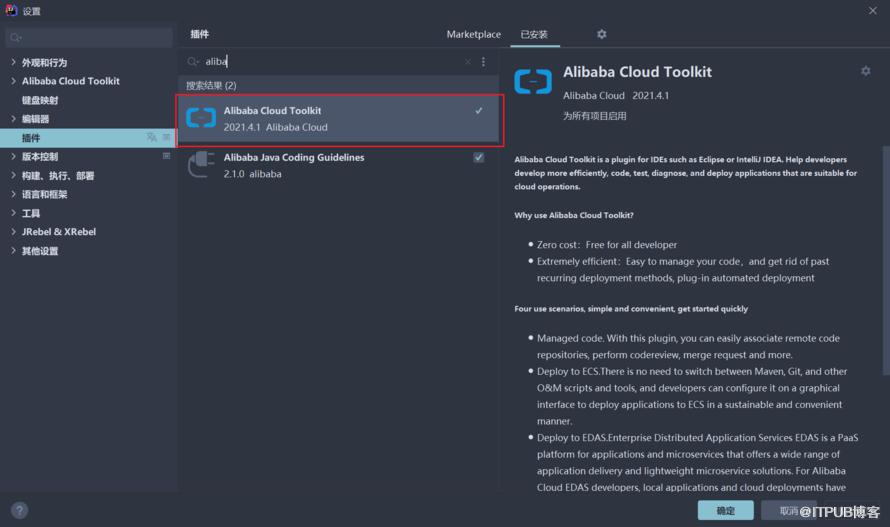Image resolution: width=890 pixels, height=527 pixels.
Task: Expand the 编辑器 settings node
Action: [x=13, y=118]
